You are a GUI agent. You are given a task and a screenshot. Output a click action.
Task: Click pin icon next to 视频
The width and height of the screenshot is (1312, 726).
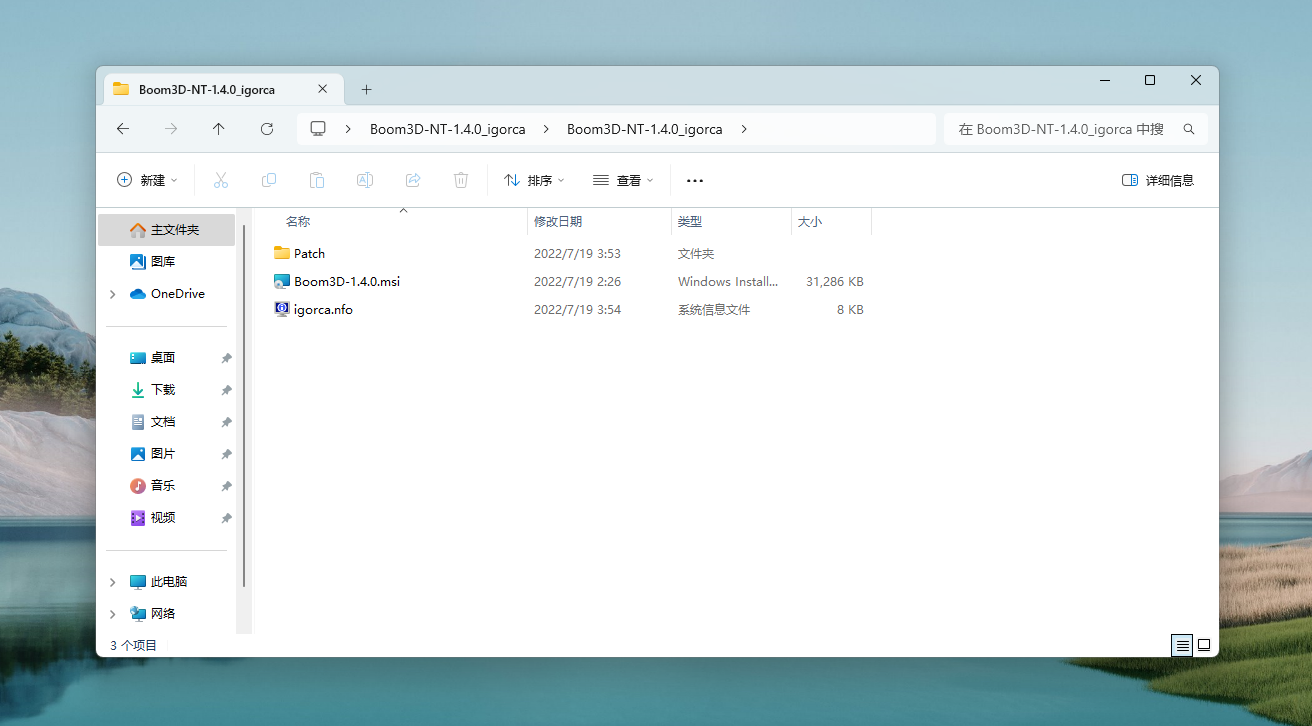(x=227, y=518)
